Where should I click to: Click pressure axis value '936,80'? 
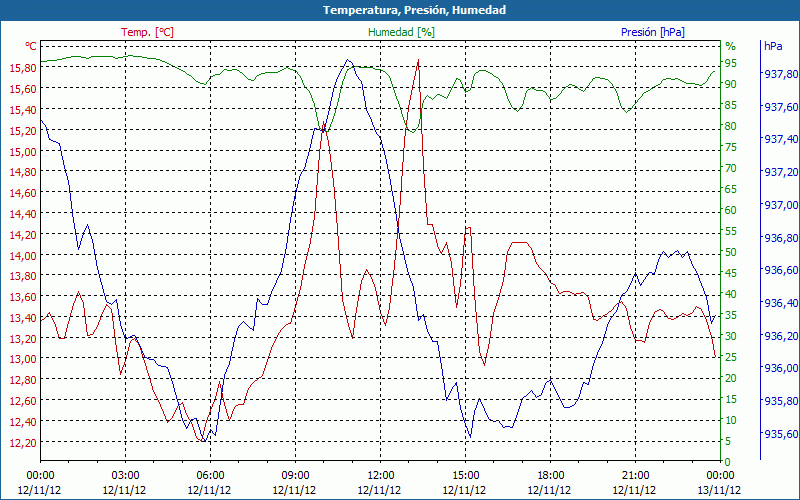pyautogui.click(x=780, y=237)
